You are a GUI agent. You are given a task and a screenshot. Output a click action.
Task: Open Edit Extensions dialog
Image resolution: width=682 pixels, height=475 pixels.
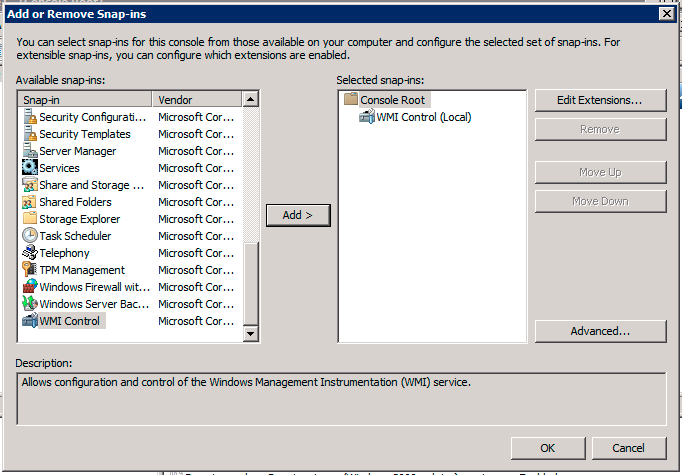[600, 100]
